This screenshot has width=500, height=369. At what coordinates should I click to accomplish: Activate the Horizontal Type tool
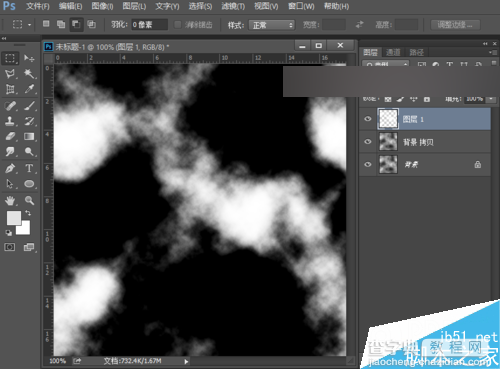point(29,168)
